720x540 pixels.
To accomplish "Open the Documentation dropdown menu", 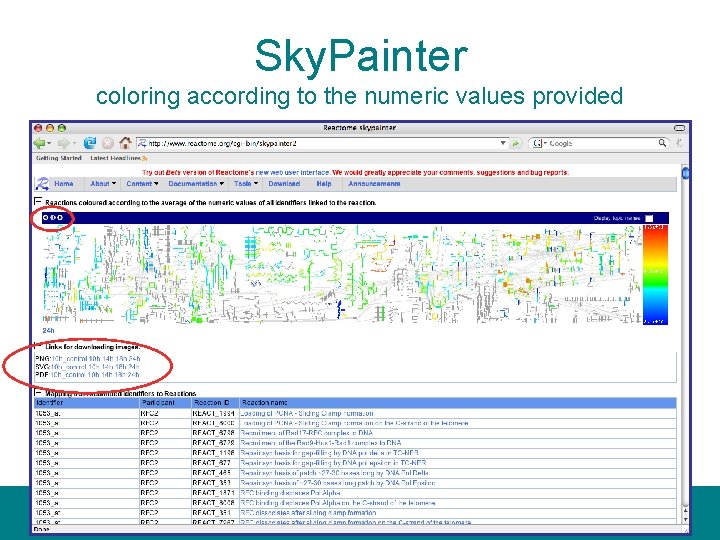I will pyautogui.click(x=196, y=184).
